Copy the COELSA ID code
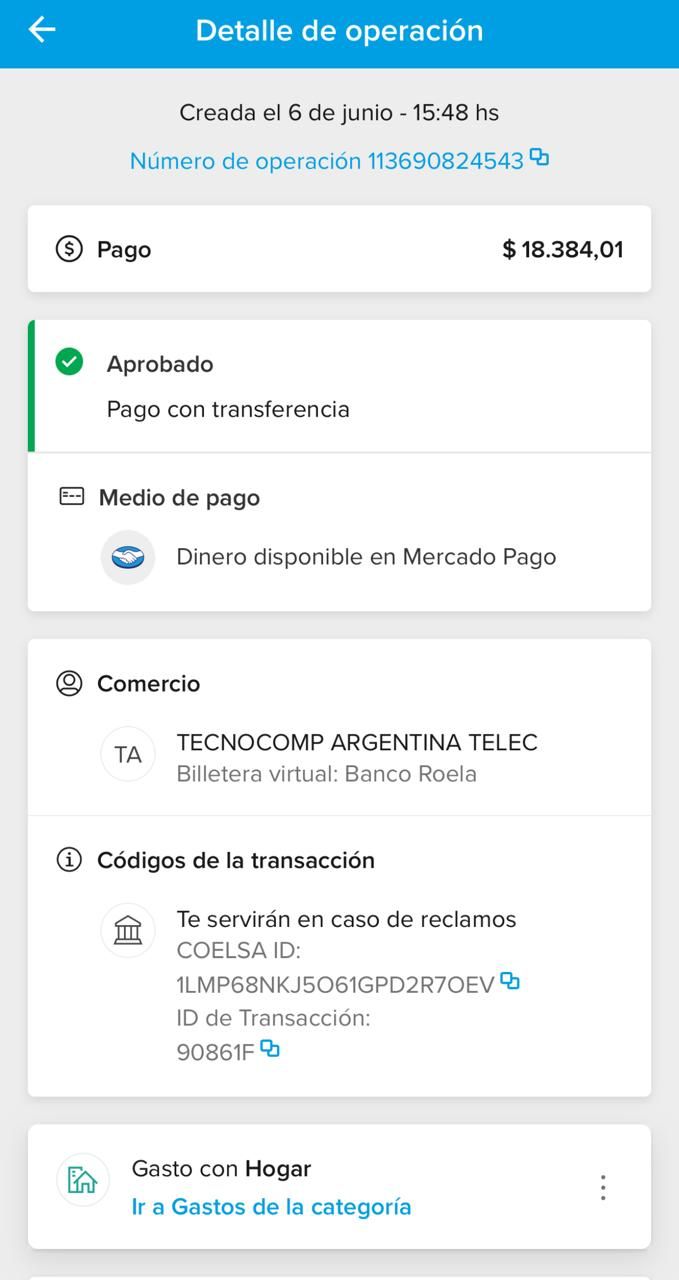 [x=510, y=981]
